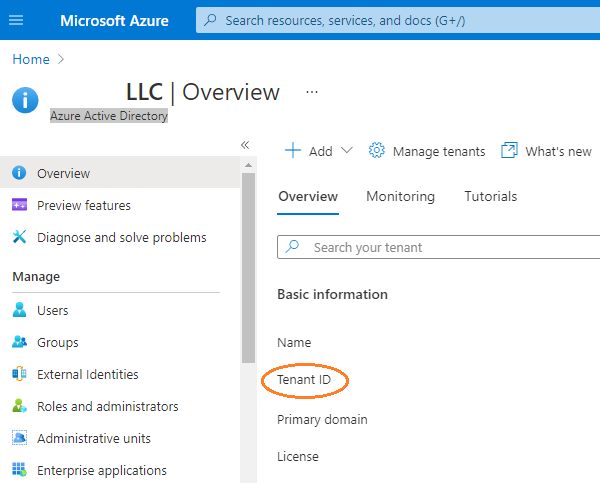Screen dimensions: 600x483
Task: Open Preview features in sidebar
Action: (x=84, y=206)
